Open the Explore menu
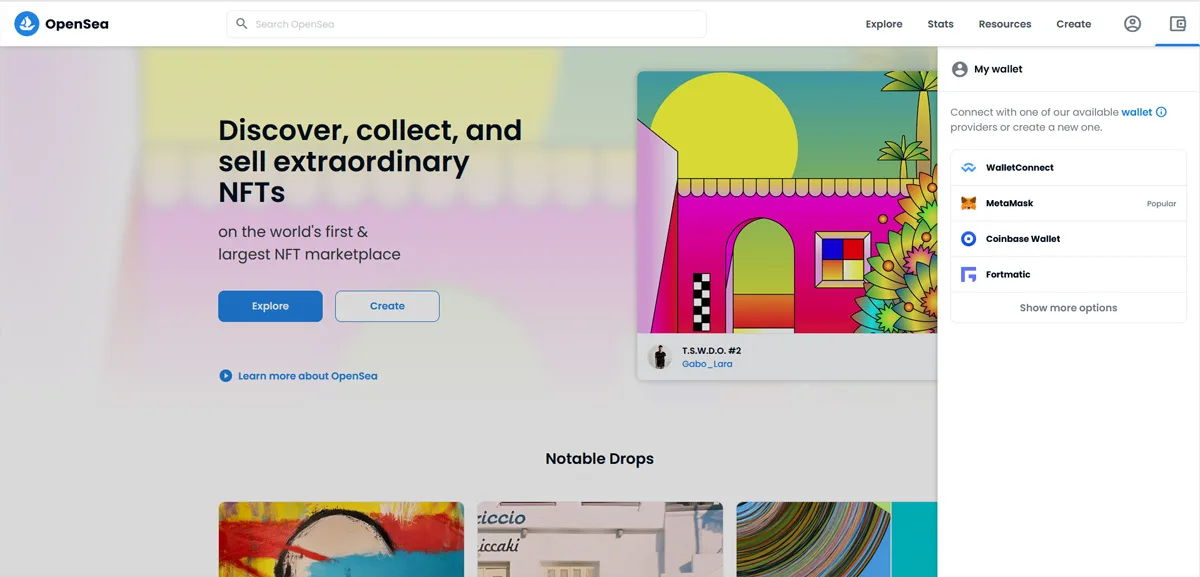The height and width of the screenshot is (577, 1200). point(883,24)
